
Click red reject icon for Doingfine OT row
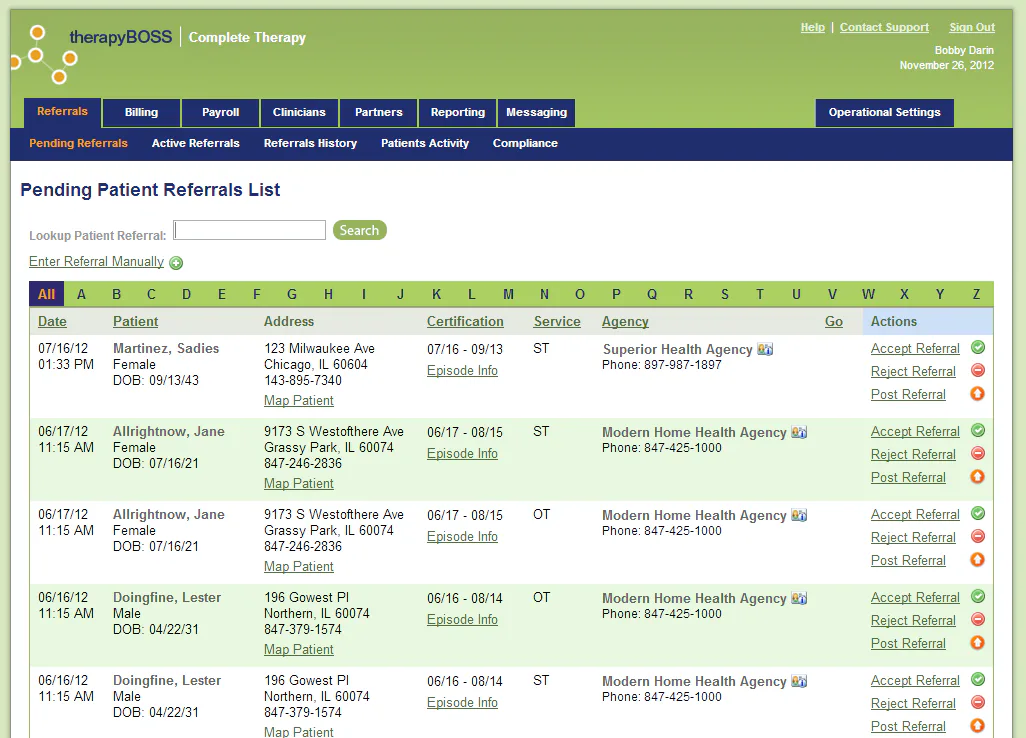pos(978,620)
